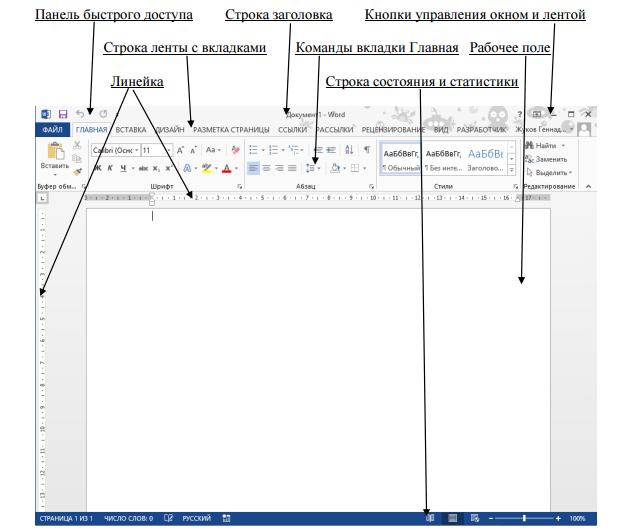The height and width of the screenshot is (530, 637).
Task: Open borders dropdown
Action: (364, 168)
